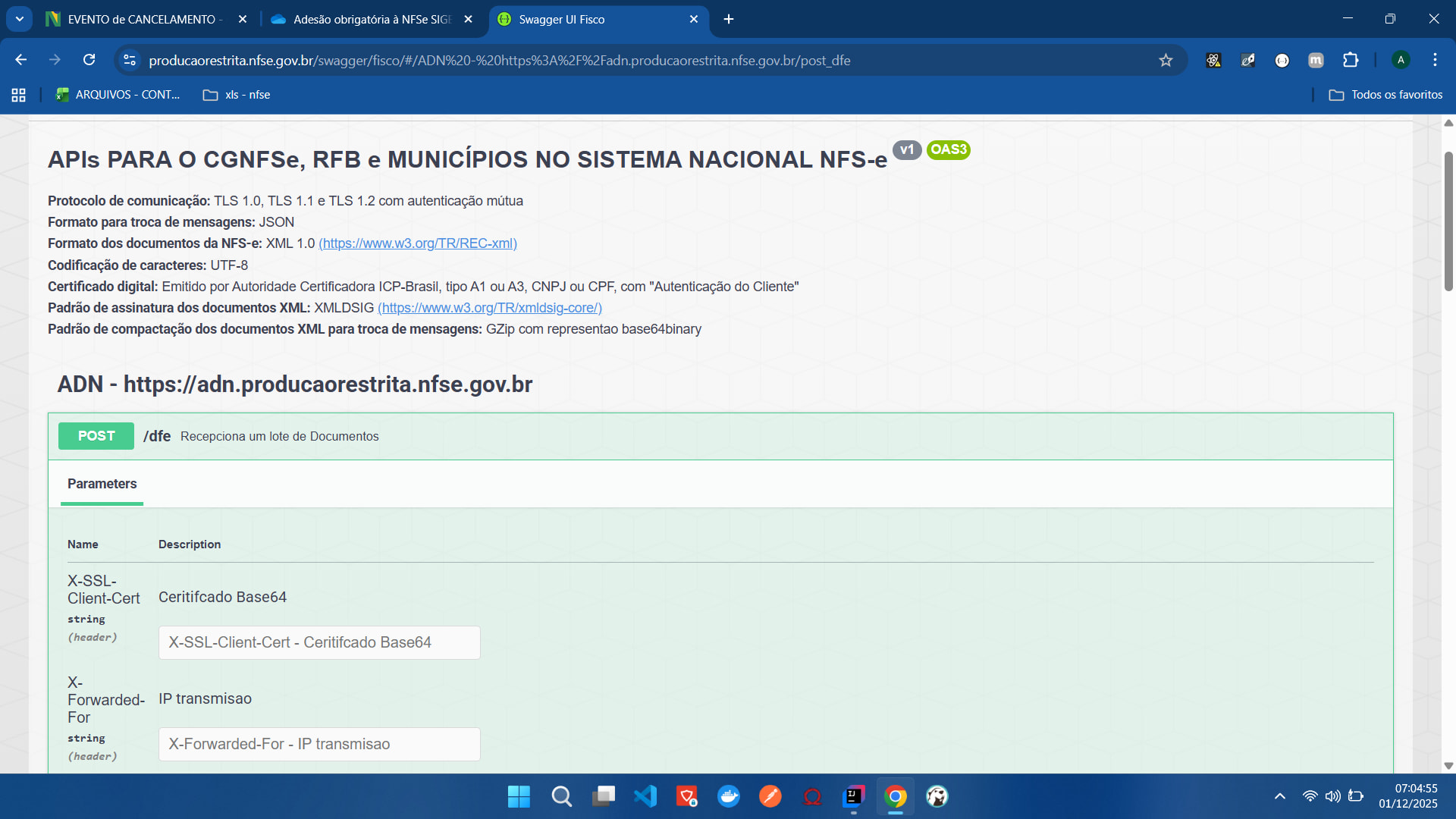The width and height of the screenshot is (1456, 819).
Task: Open the Windows Start menu
Action: [519, 796]
